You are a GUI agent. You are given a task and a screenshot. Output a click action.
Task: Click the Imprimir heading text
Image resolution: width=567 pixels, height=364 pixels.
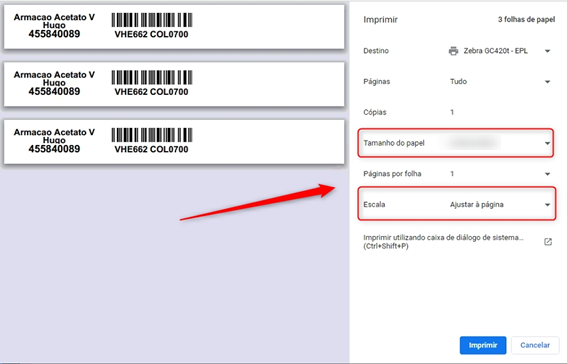pyautogui.click(x=380, y=20)
